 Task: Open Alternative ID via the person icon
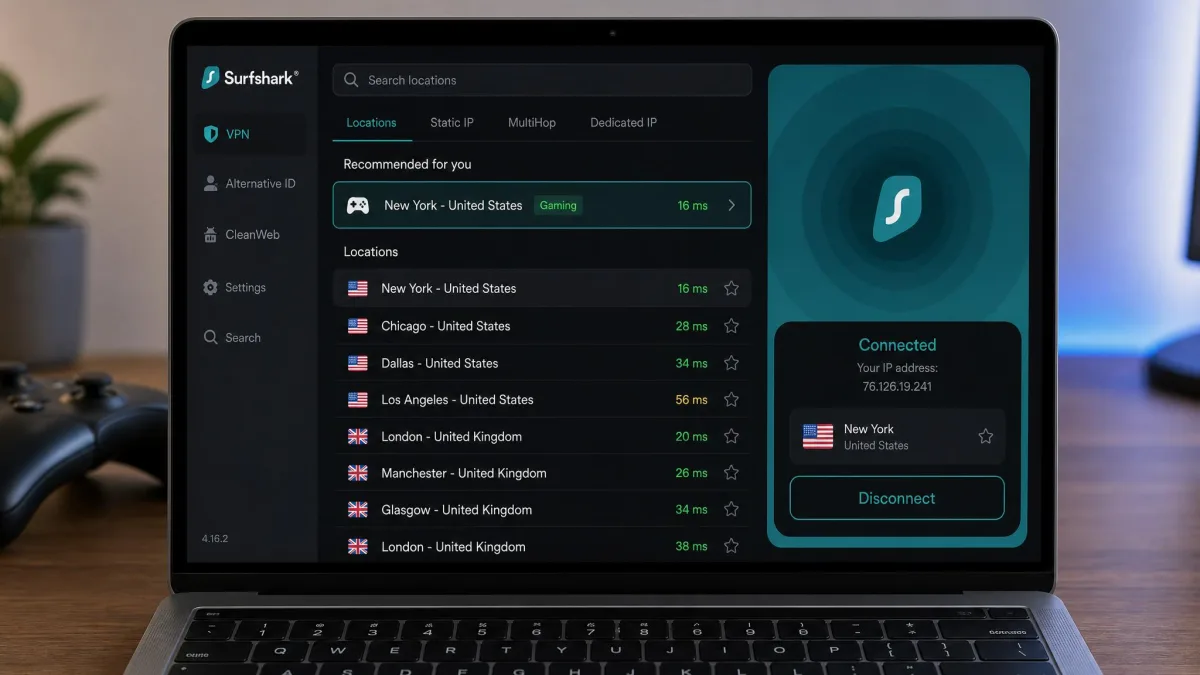(210, 183)
